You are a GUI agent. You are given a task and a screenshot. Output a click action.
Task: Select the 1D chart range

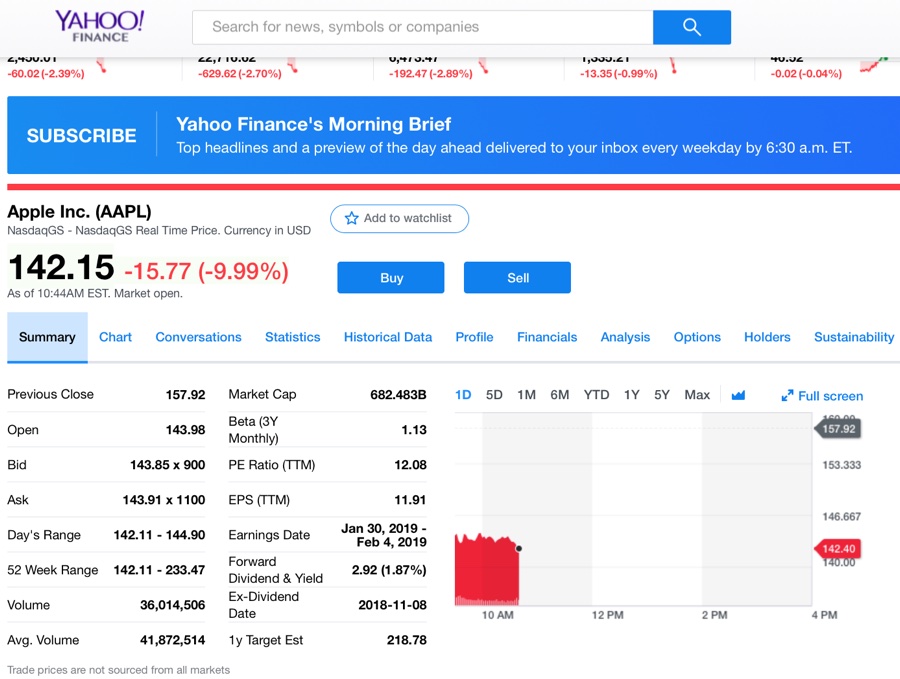pyautogui.click(x=463, y=395)
